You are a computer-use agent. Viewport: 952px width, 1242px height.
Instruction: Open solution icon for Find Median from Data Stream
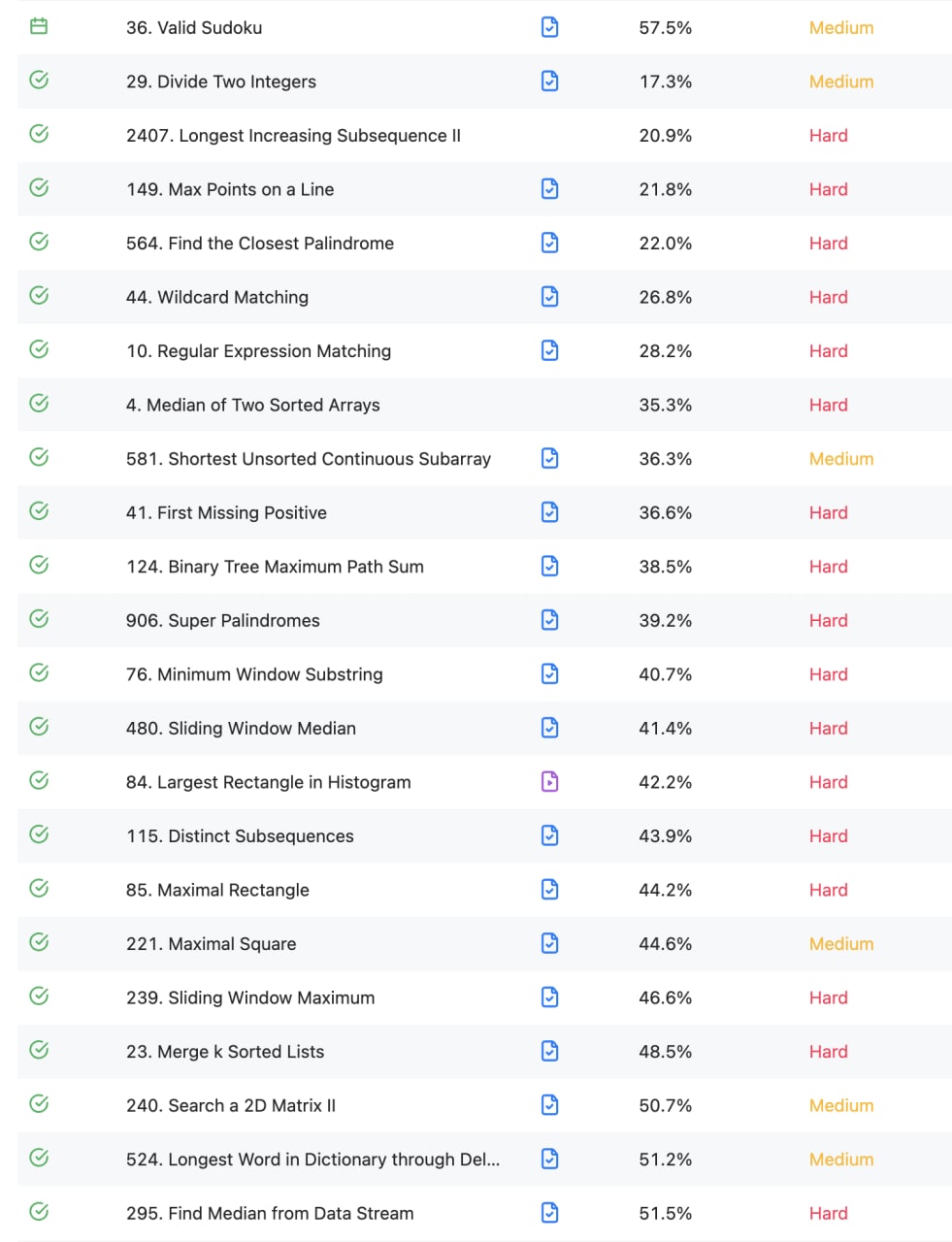[x=549, y=1212]
